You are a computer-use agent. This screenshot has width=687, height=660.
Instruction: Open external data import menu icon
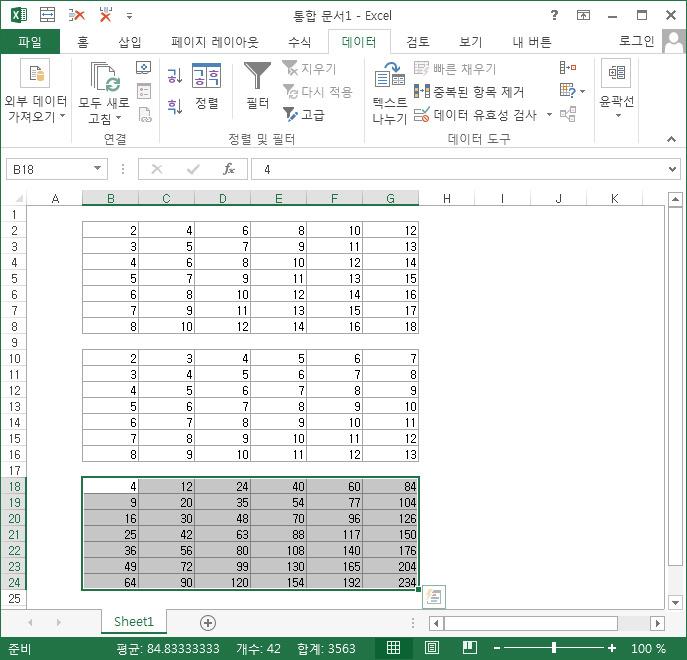(x=35, y=73)
